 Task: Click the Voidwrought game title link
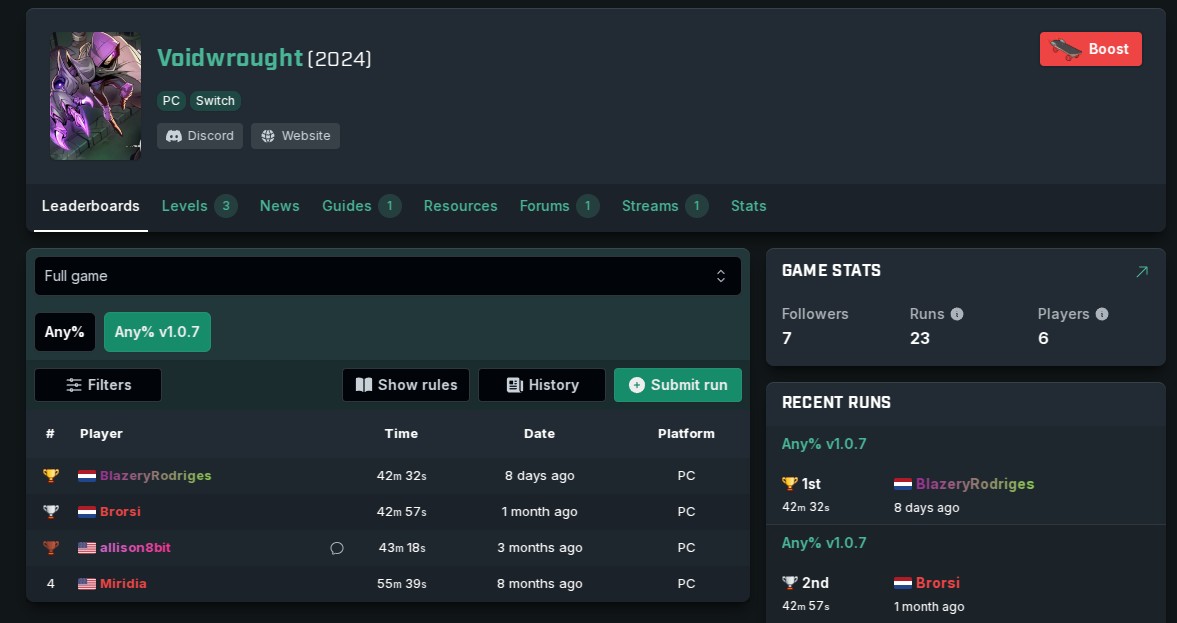pos(230,58)
